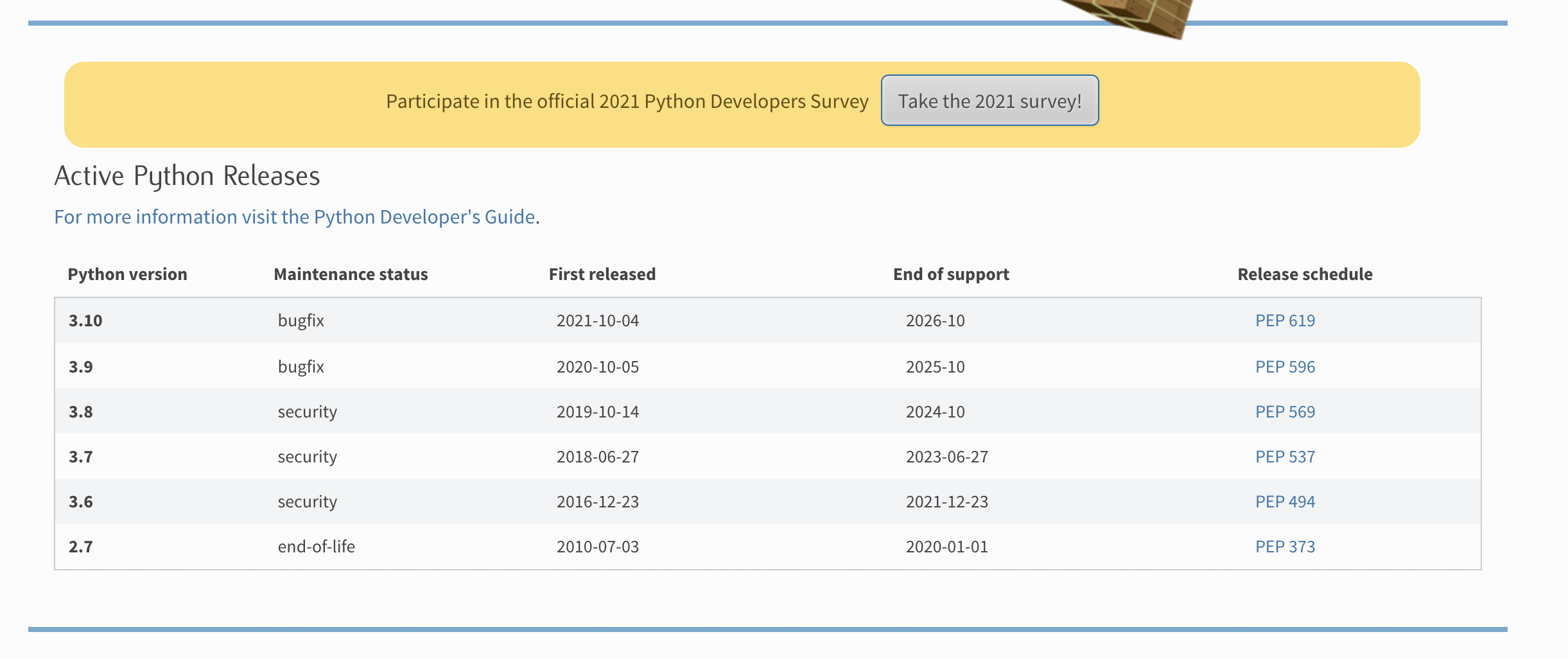Click the 2023-06-27 end of support date

point(946,457)
